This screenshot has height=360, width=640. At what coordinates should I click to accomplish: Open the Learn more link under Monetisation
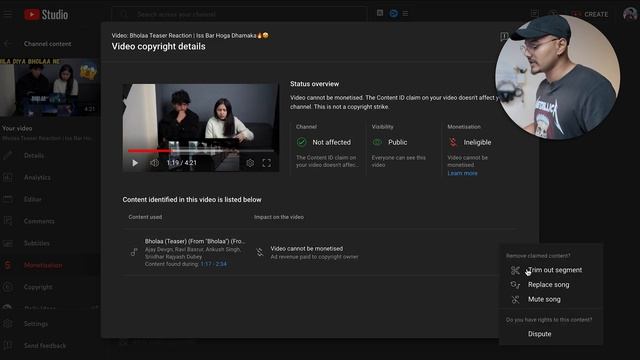point(462,173)
